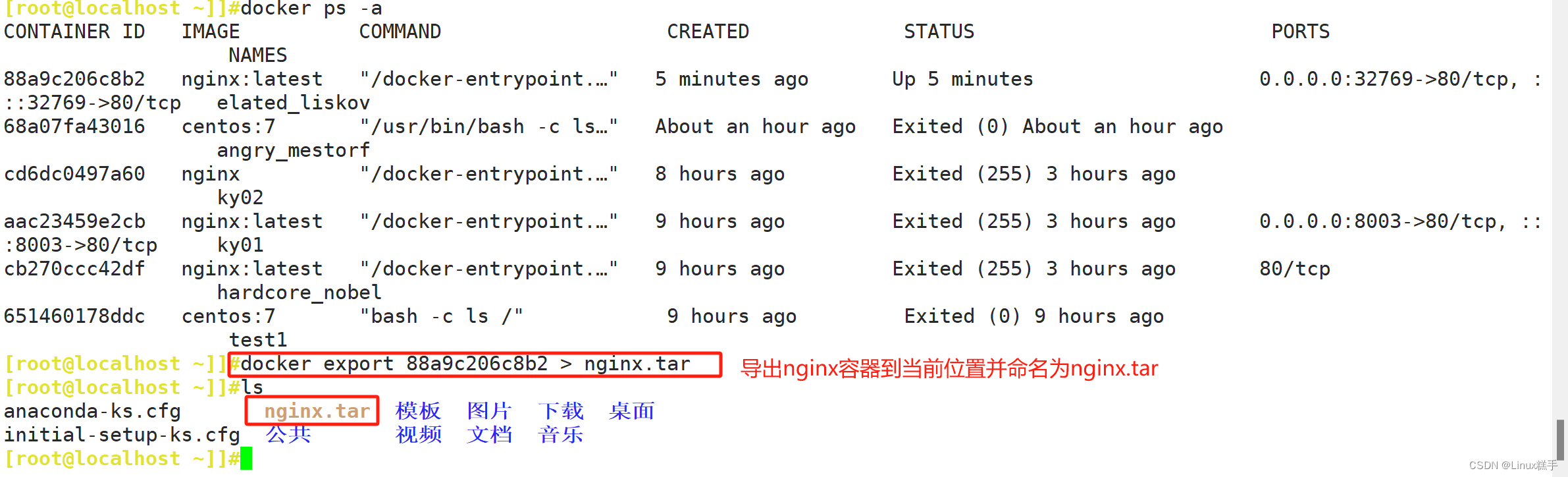Click the anaconda-ks.cfg file name
Screen dimensions: 1568x477
pyautogui.click(x=92, y=411)
